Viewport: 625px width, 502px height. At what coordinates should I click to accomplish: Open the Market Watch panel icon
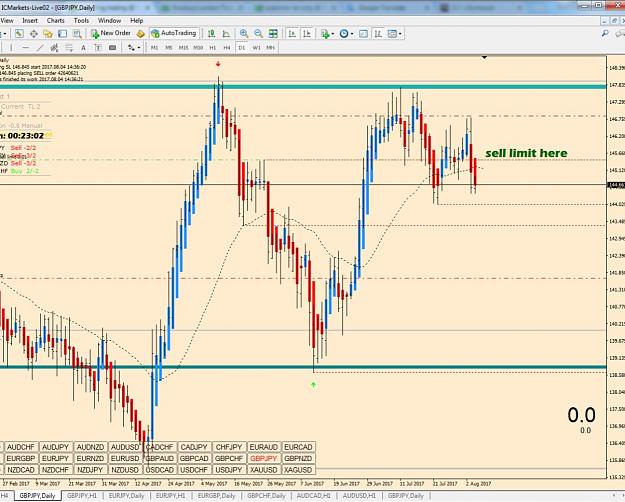[x=19, y=34]
